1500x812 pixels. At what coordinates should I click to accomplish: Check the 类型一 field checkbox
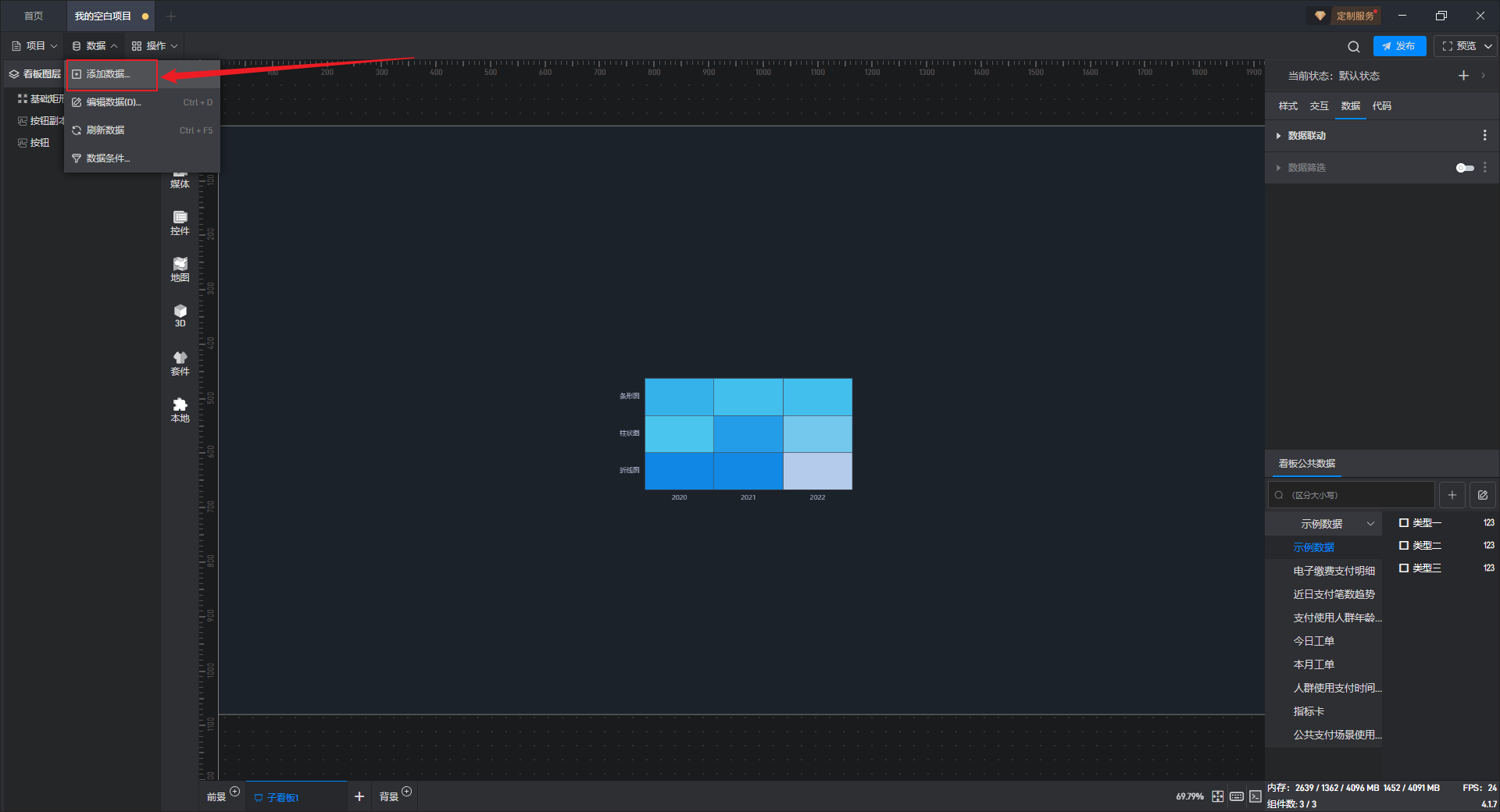click(x=1404, y=523)
